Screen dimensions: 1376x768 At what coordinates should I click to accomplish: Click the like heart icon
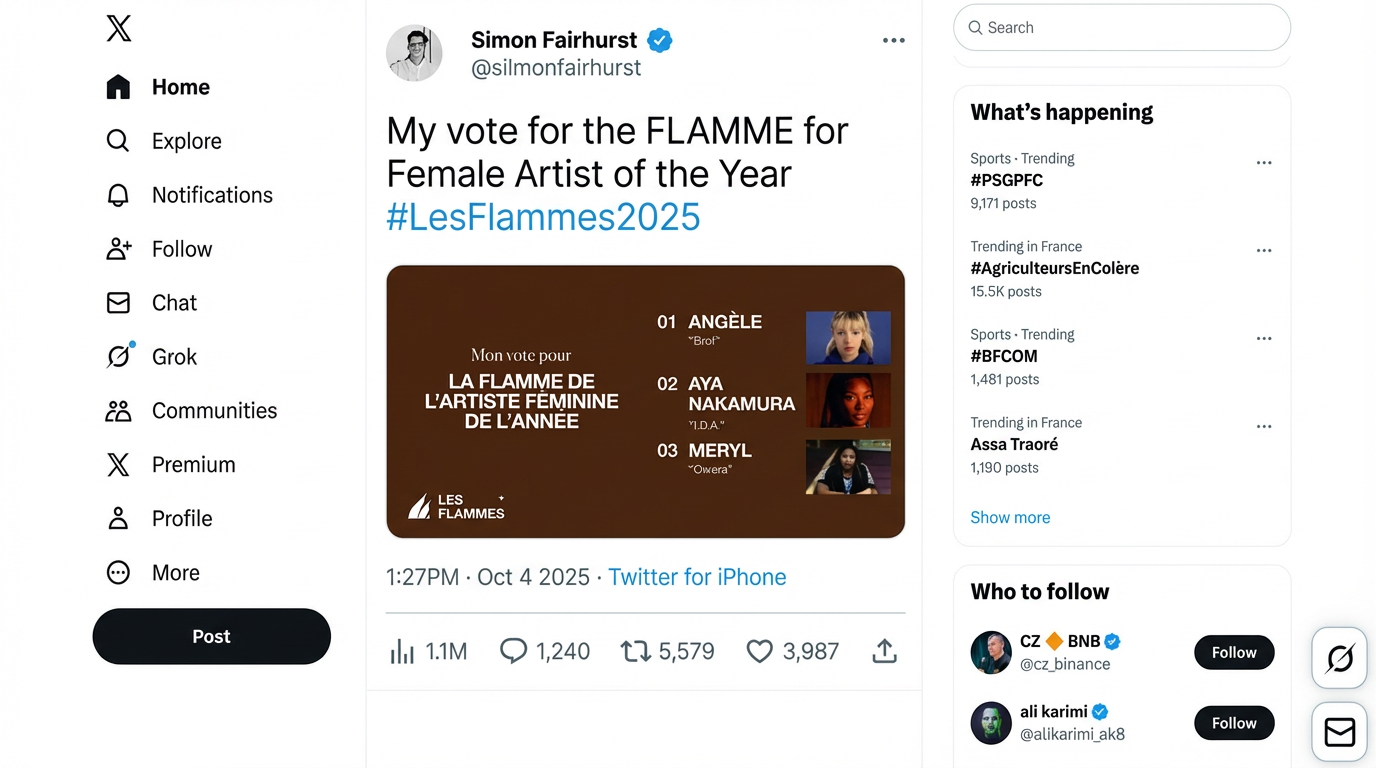(x=760, y=652)
